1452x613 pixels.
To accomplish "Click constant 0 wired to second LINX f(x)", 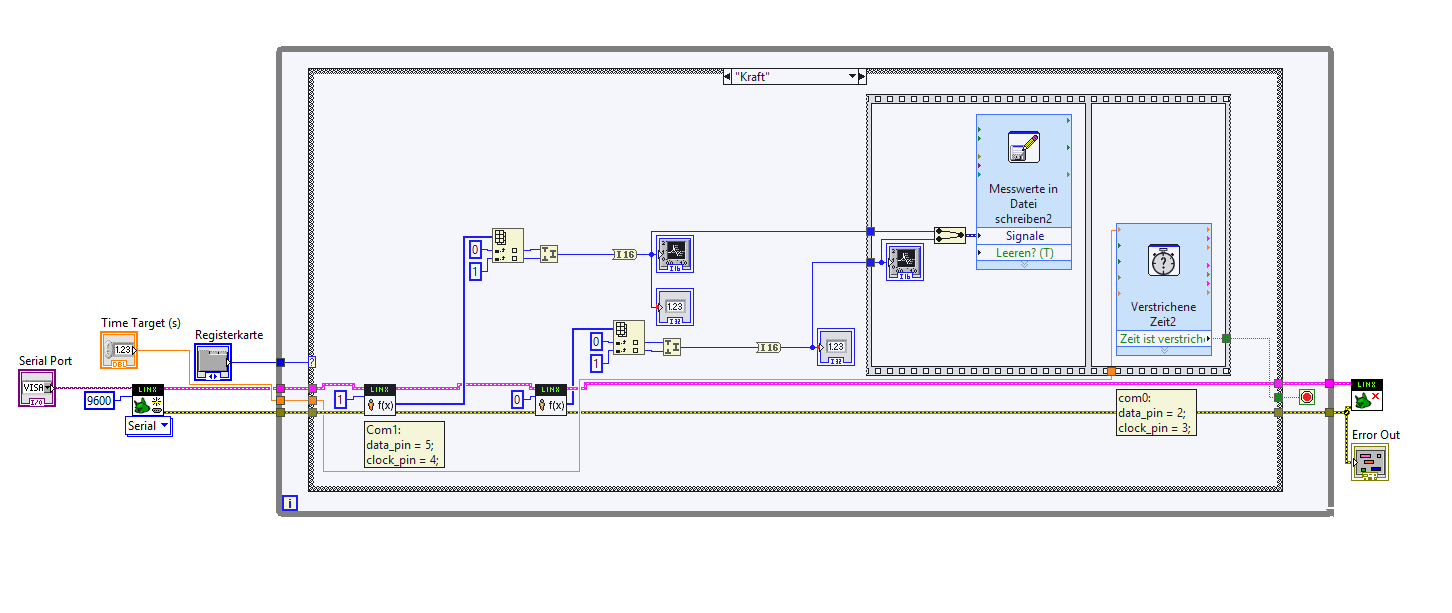I will click(x=517, y=400).
